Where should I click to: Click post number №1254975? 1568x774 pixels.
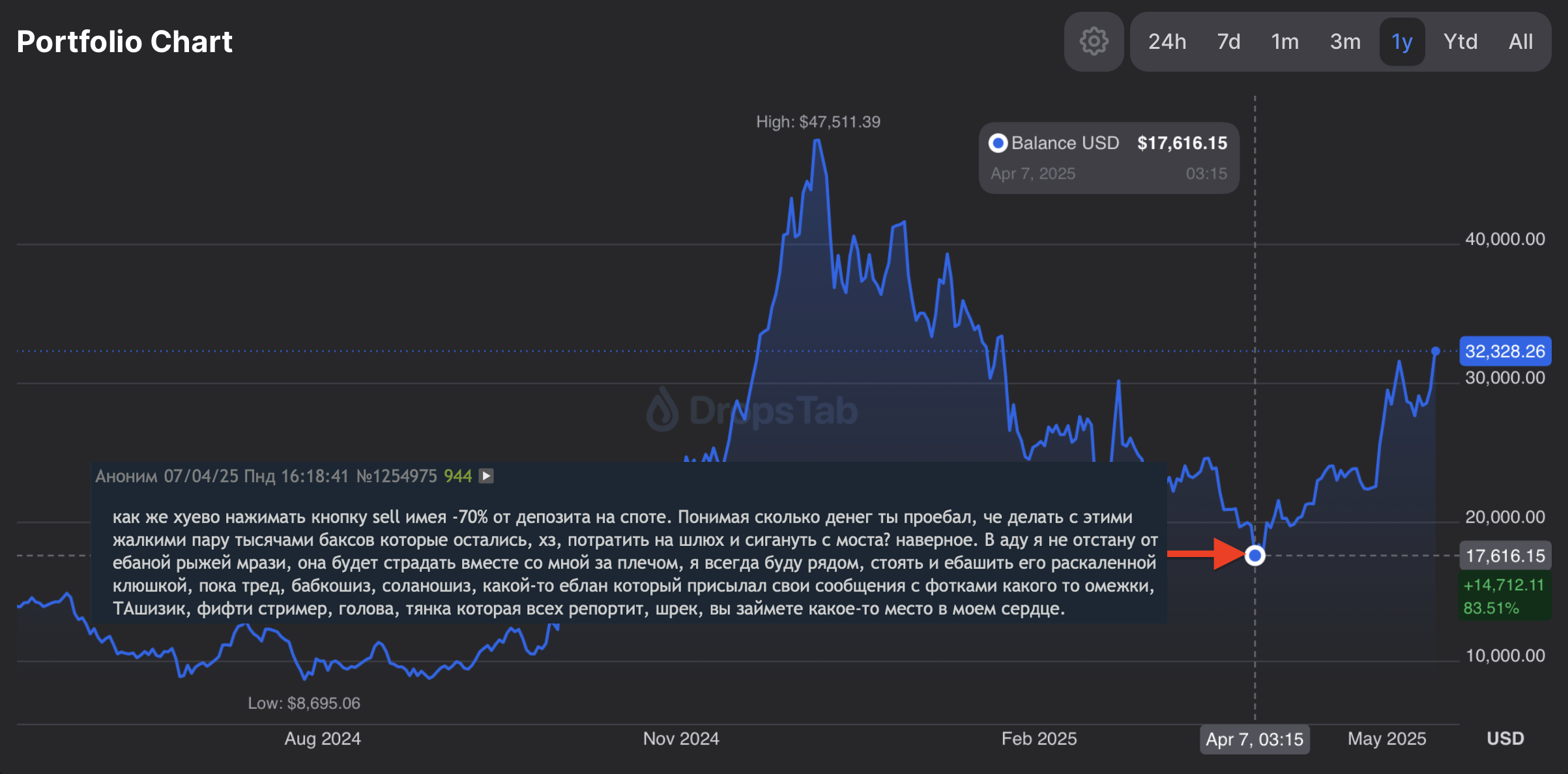396,476
